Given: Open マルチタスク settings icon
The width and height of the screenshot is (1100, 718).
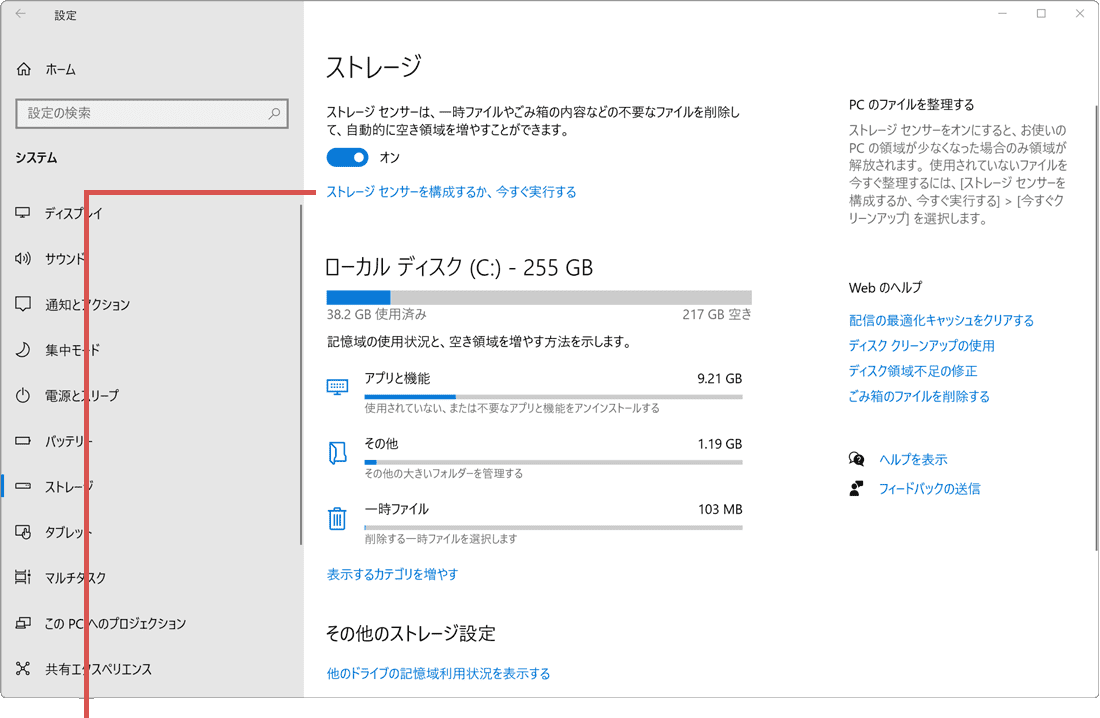Looking at the screenshot, I should coord(24,578).
